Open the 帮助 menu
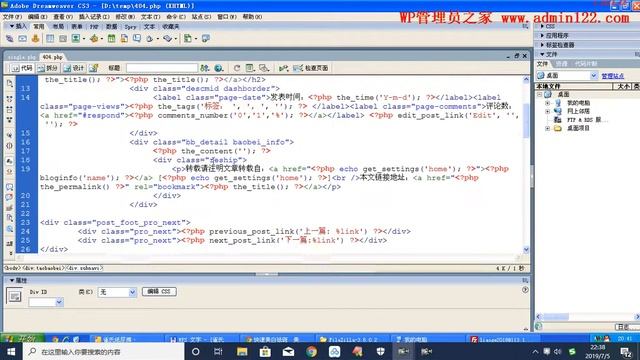 click(252, 17)
